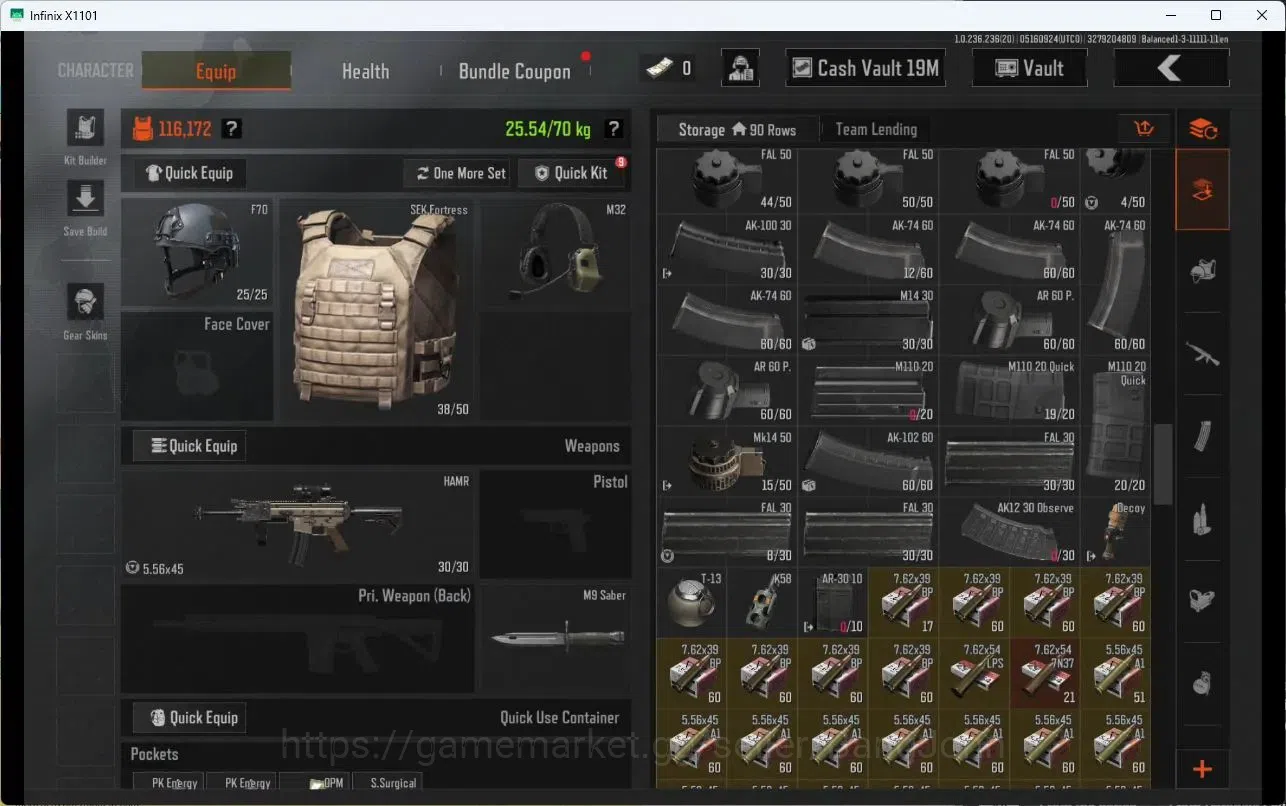
Task: Open the Kit Builder icon
Action: pos(85,129)
